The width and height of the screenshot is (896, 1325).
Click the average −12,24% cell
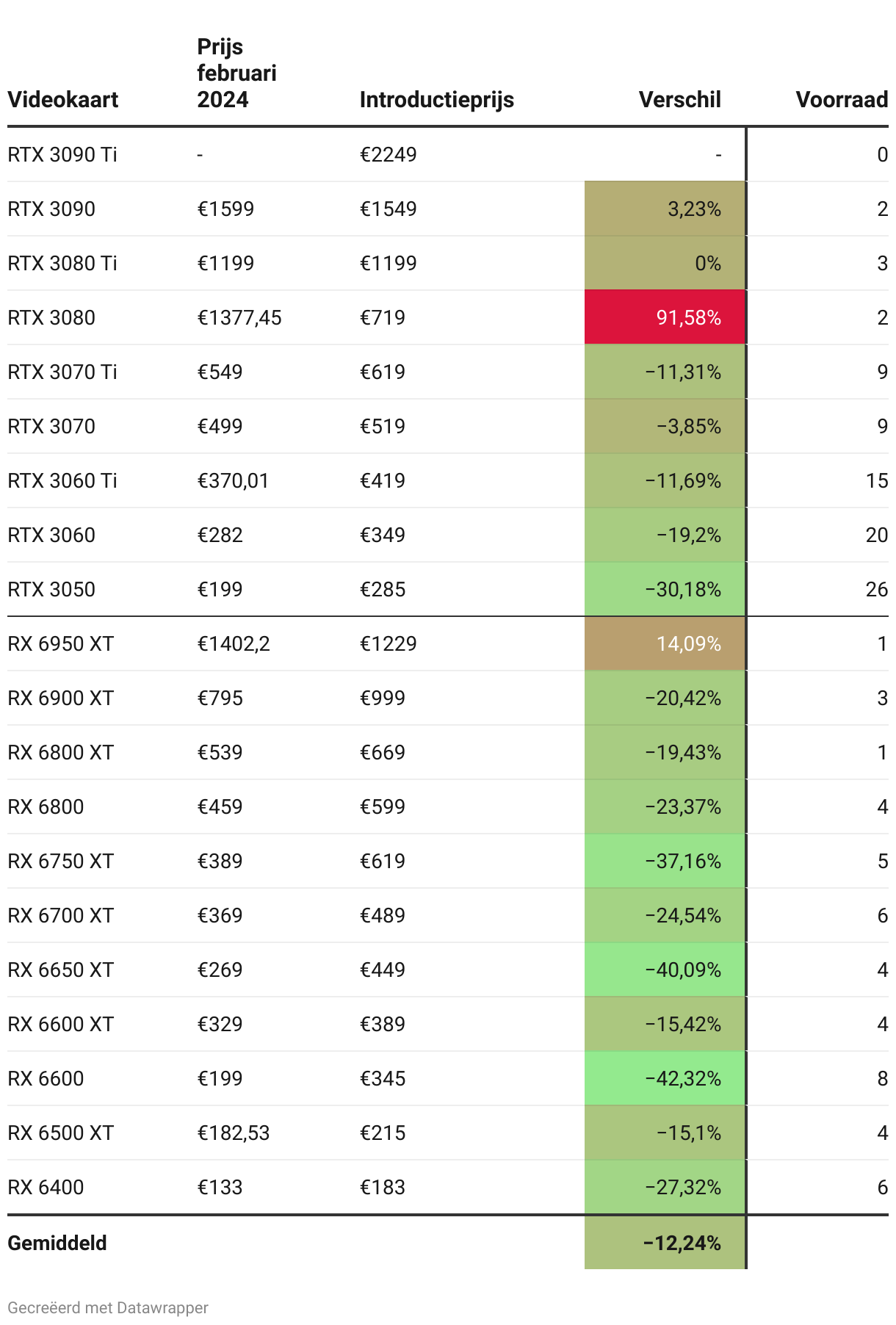pyautogui.click(x=665, y=1243)
